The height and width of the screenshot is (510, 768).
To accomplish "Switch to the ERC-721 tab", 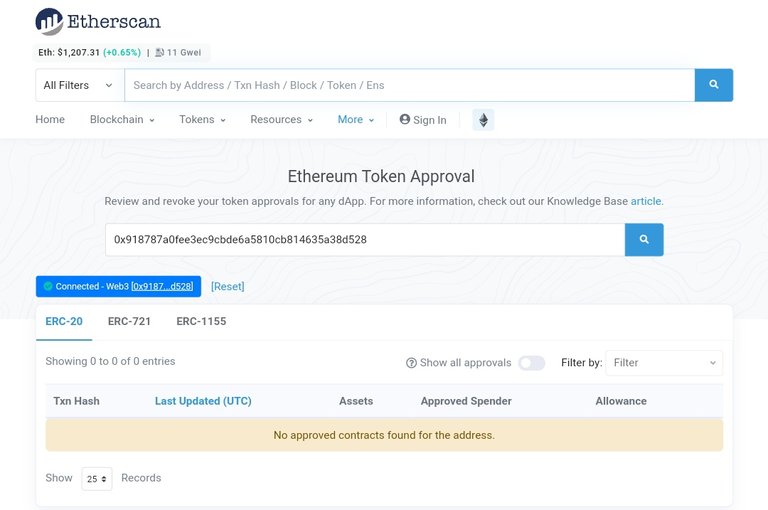I will click(x=129, y=321).
